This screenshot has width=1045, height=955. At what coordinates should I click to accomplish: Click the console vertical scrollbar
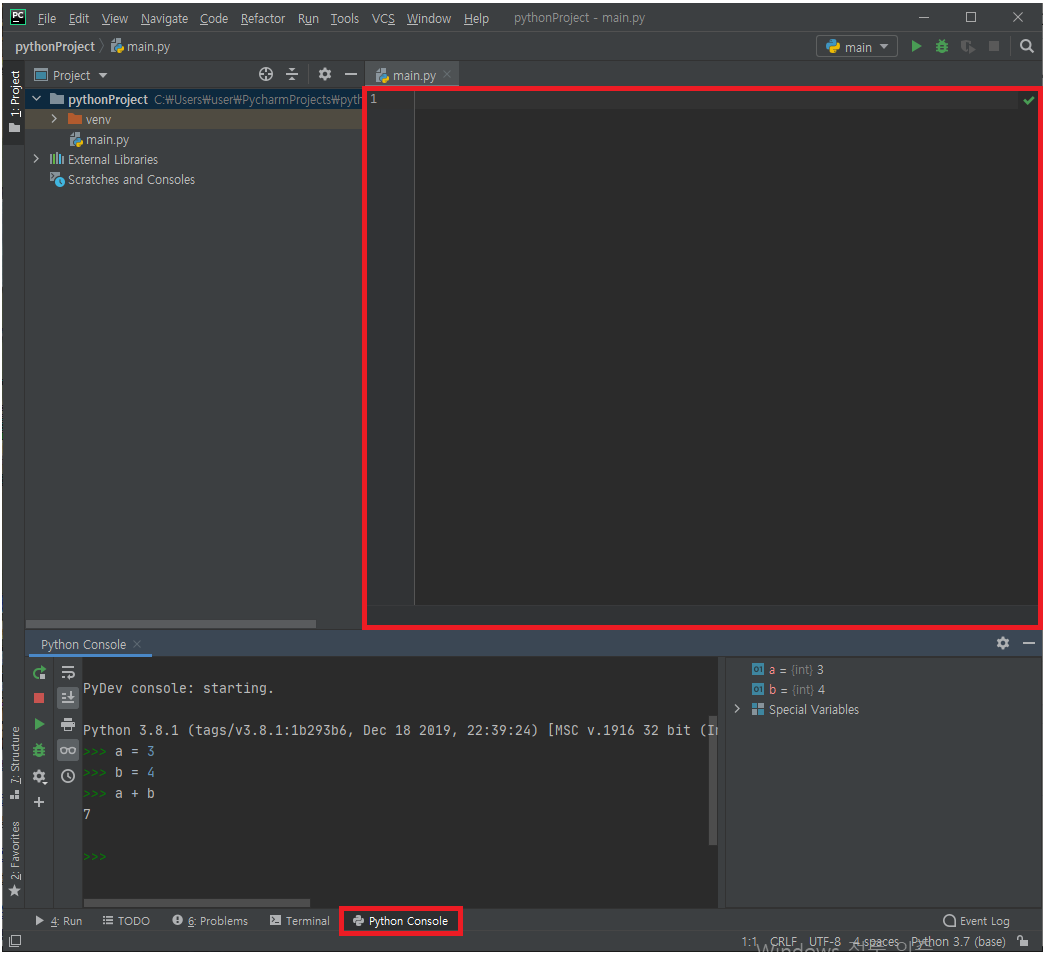click(x=712, y=780)
